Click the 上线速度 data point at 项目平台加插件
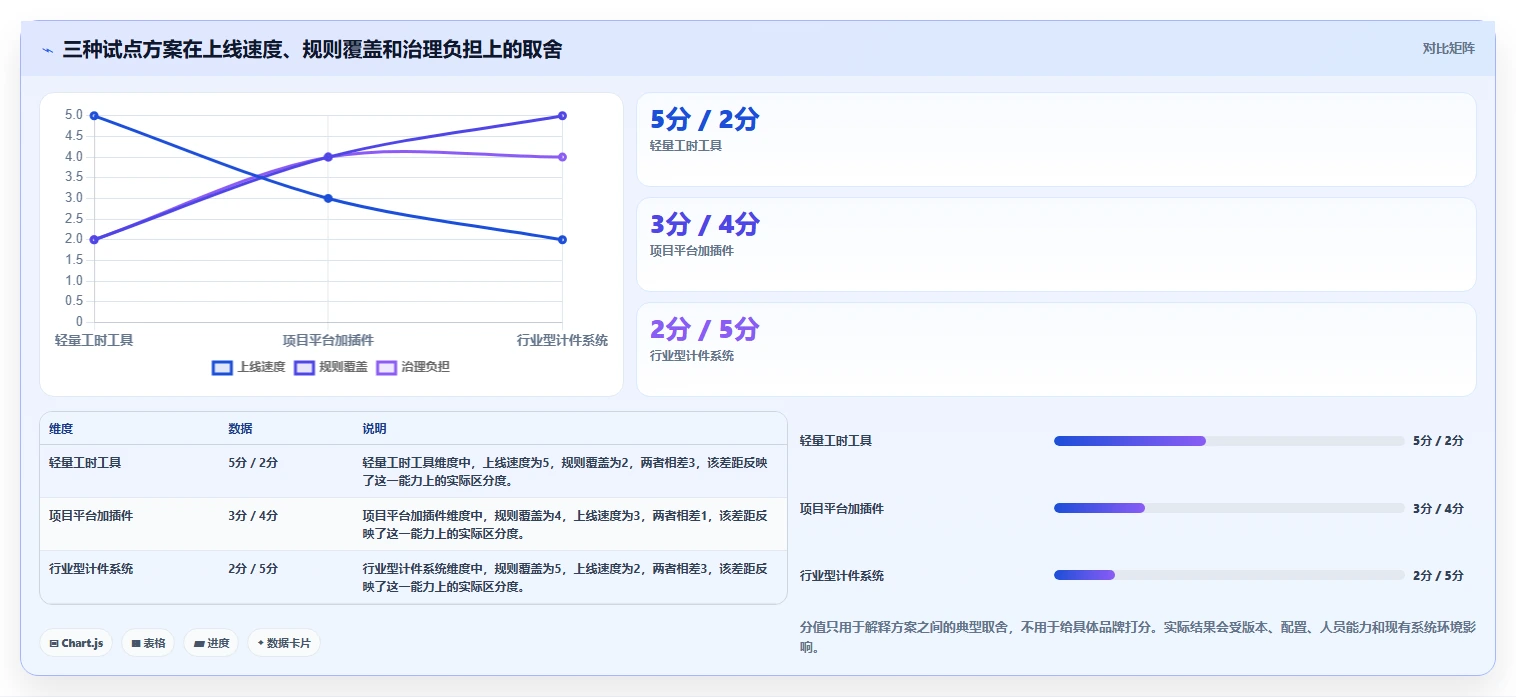This screenshot has width=1516, height=697. pyautogui.click(x=328, y=198)
